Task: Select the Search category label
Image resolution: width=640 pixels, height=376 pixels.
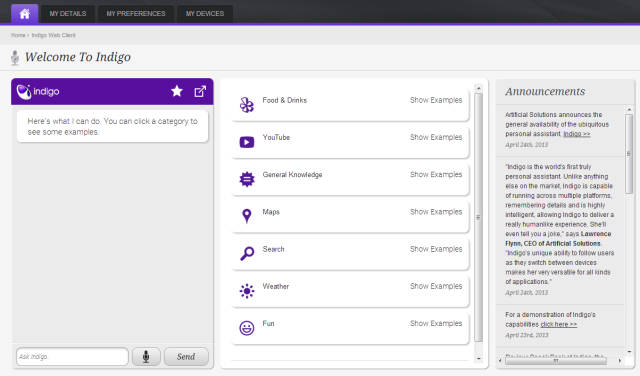Action: [x=273, y=249]
